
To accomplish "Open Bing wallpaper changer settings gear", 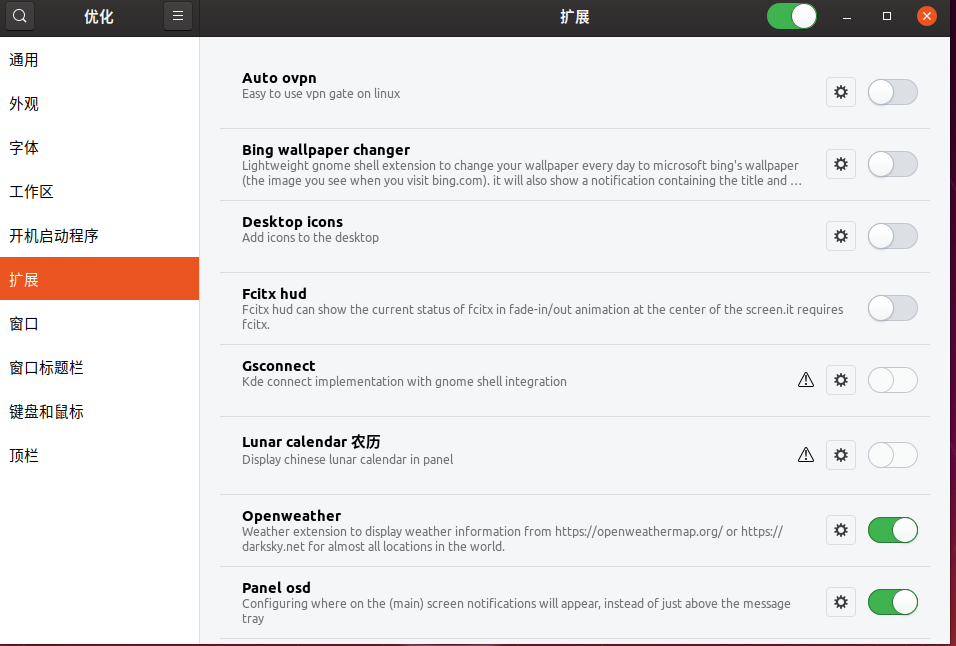I will [841, 164].
